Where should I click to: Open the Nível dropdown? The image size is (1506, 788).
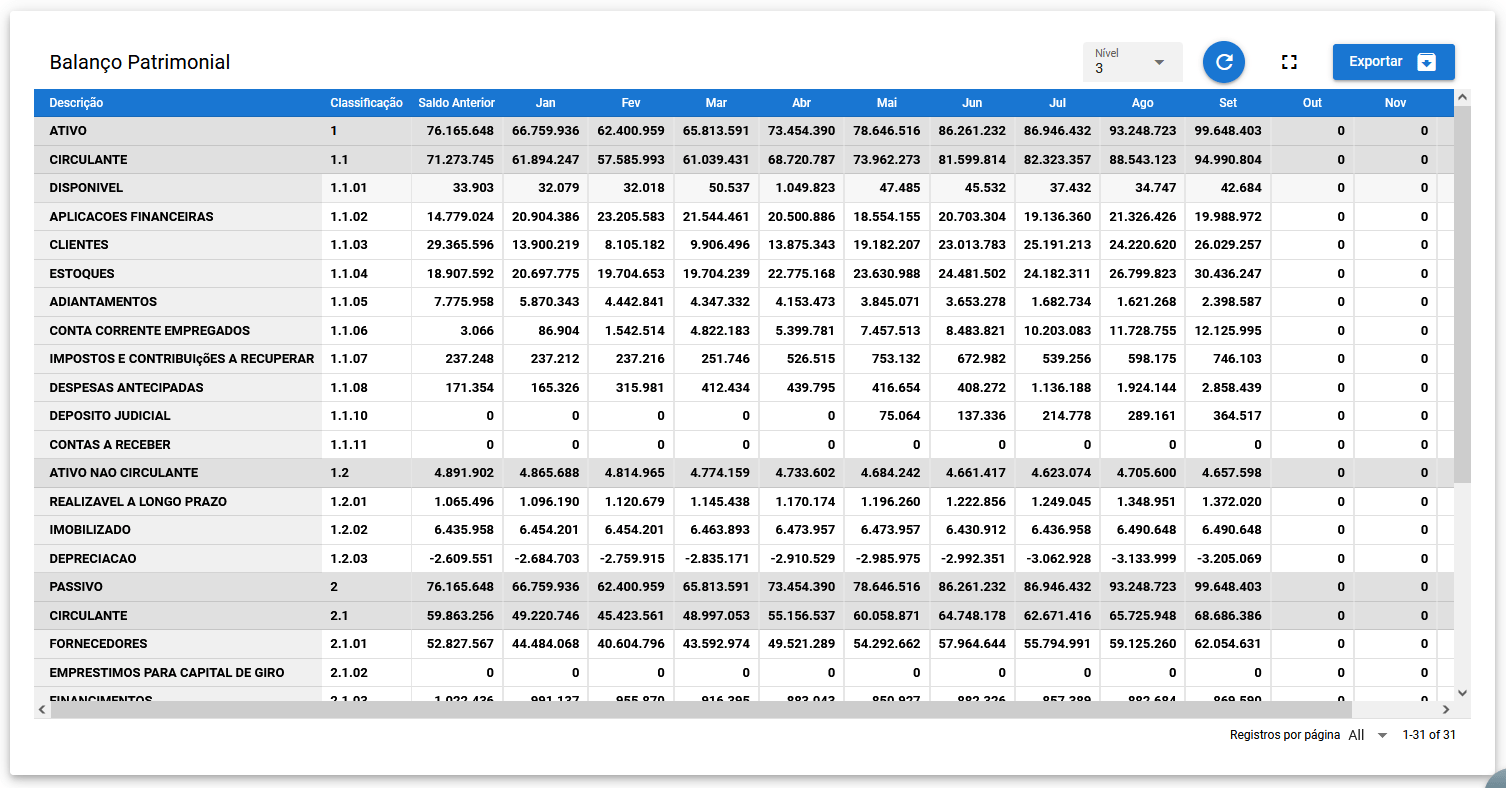[1132, 62]
